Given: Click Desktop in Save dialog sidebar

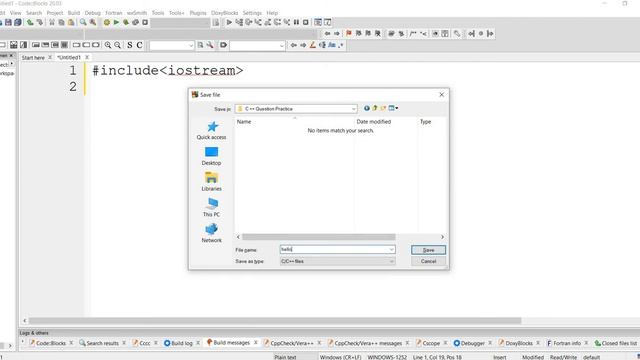Looking at the screenshot, I should [211, 156].
